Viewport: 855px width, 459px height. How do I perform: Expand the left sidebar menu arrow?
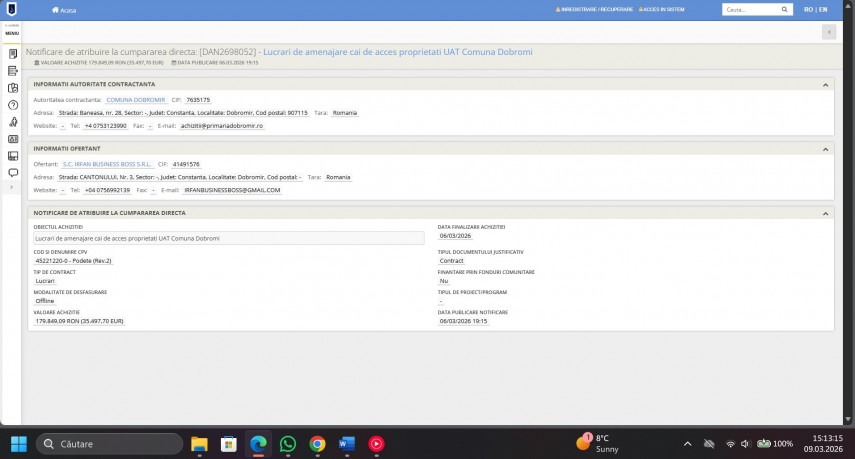[13, 188]
